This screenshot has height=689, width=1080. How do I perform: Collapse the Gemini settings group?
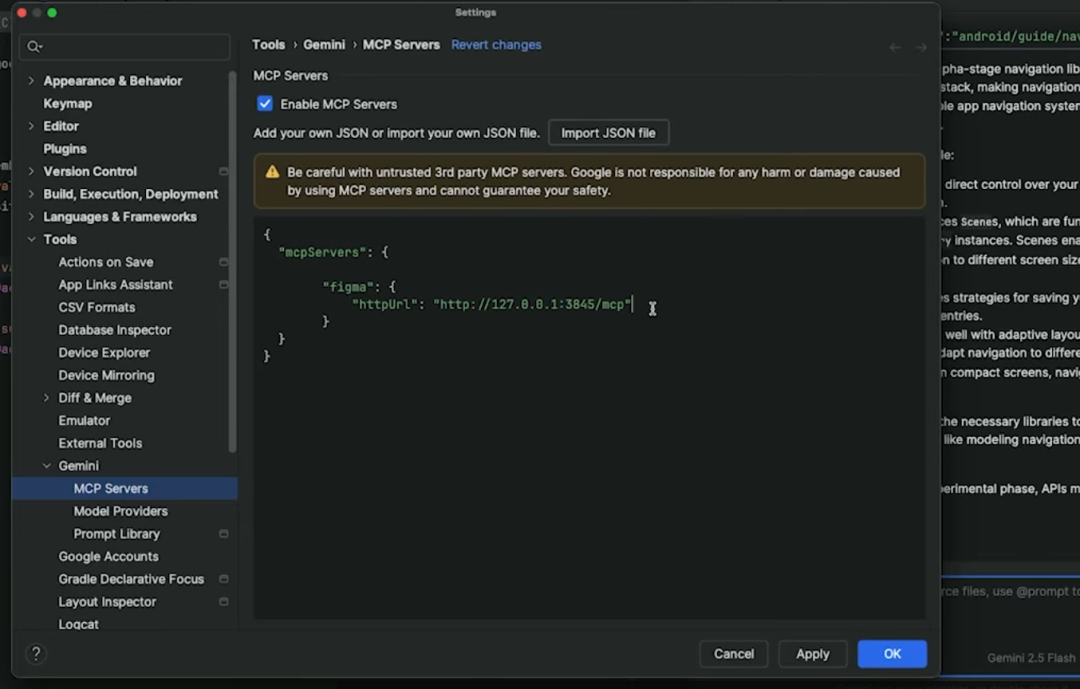[46, 466]
